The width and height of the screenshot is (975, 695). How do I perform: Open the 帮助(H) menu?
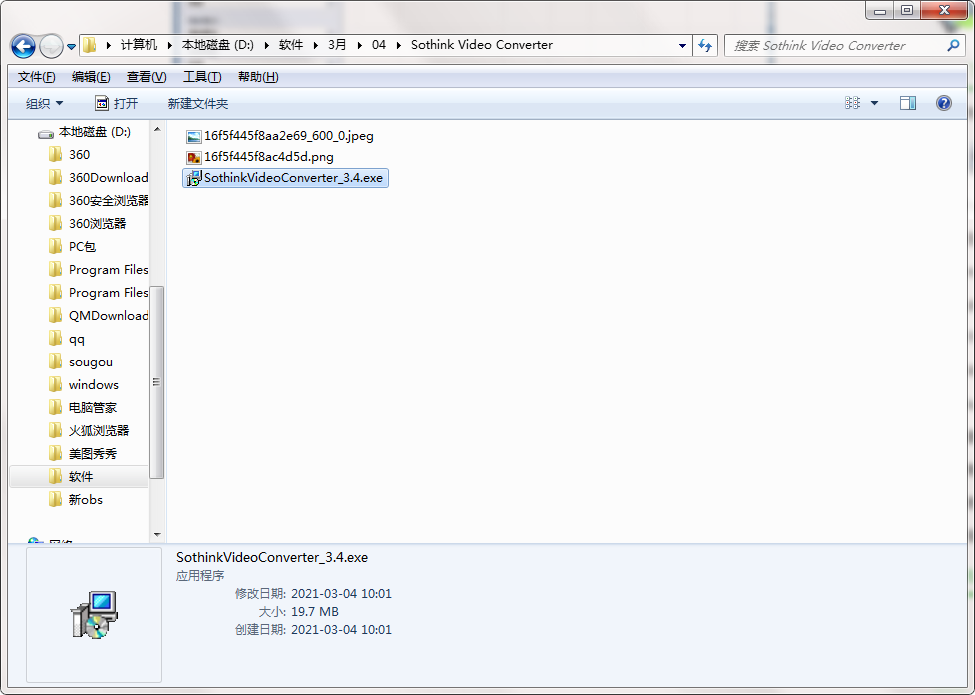click(258, 77)
